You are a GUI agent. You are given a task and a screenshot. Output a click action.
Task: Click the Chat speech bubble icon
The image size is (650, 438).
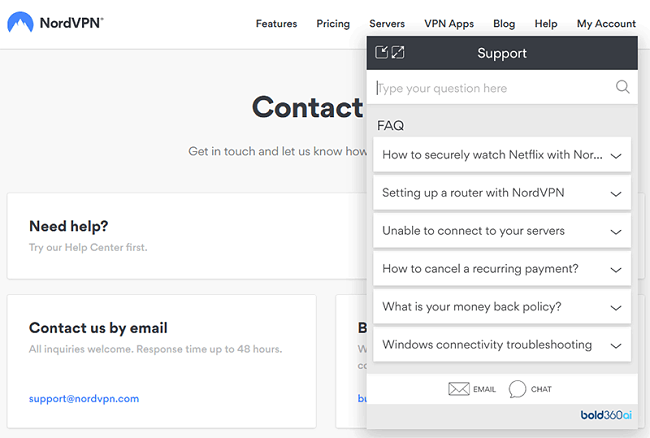(517, 389)
